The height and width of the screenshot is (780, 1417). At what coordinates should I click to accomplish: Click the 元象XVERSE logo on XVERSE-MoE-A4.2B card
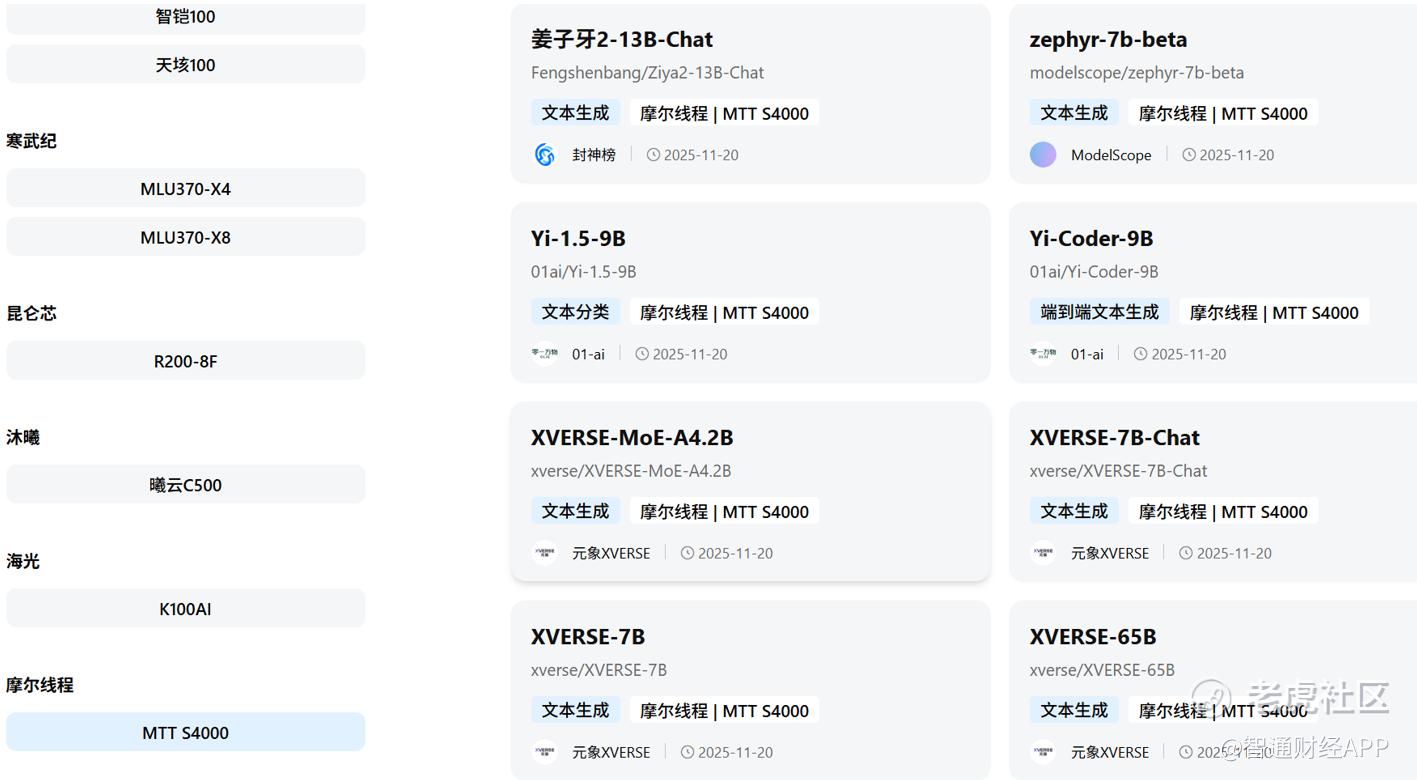click(544, 553)
